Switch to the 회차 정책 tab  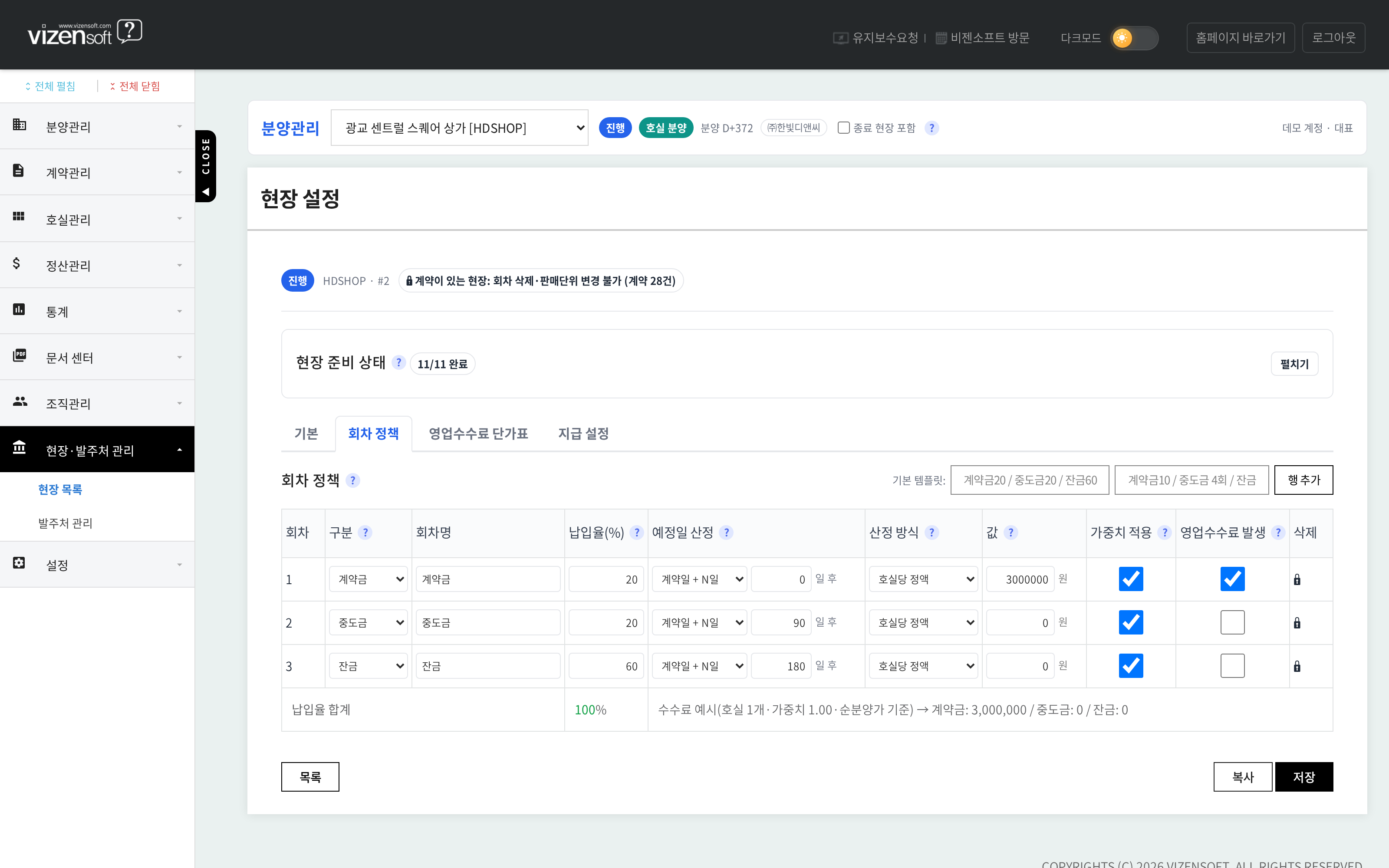(374, 434)
